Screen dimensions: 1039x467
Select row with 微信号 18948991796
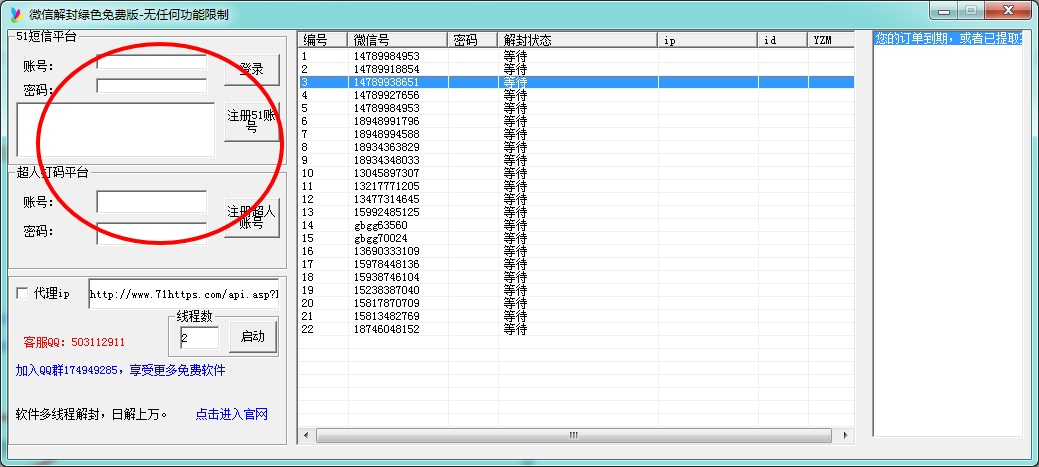(576, 121)
